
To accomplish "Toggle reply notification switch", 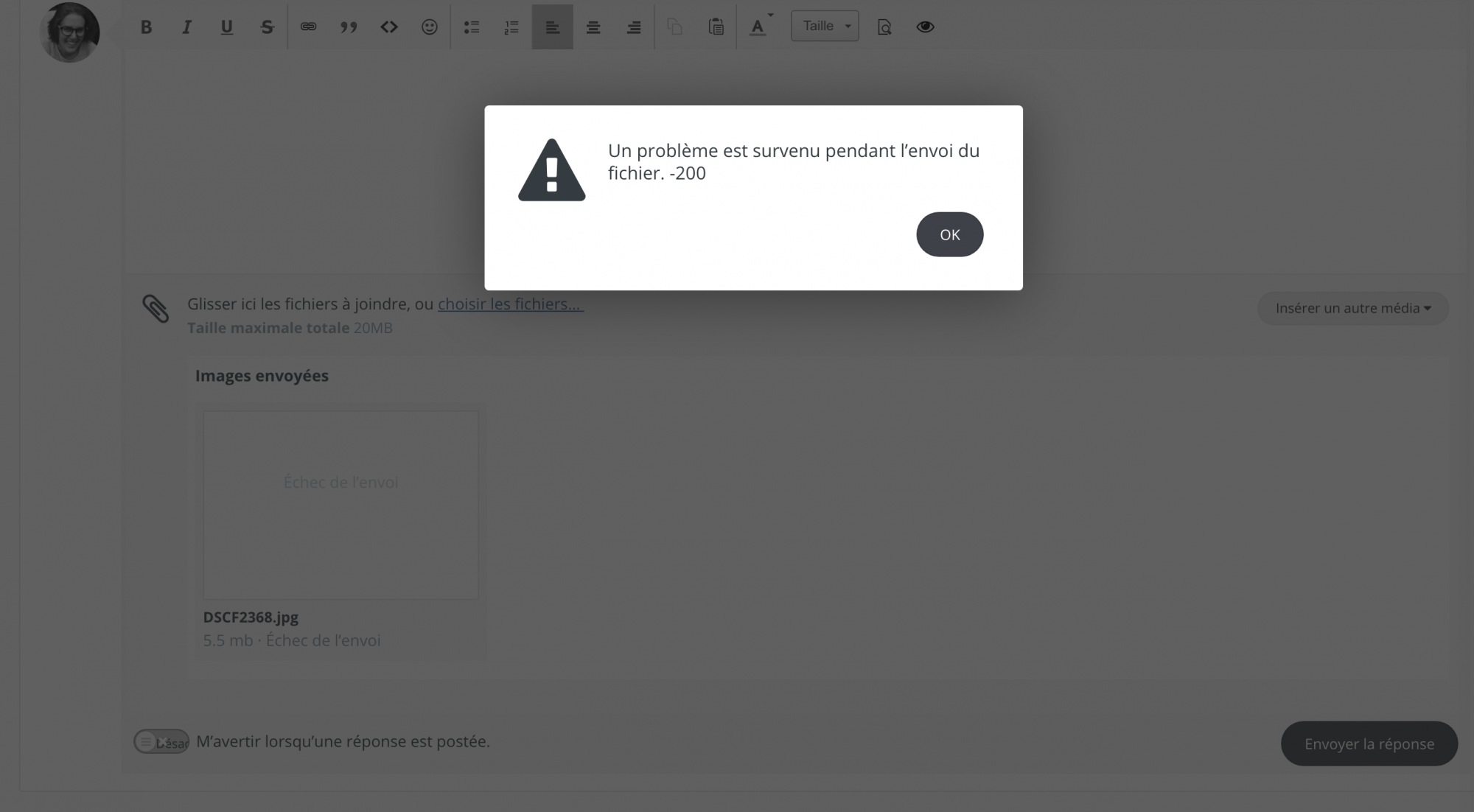I will [x=161, y=741].
